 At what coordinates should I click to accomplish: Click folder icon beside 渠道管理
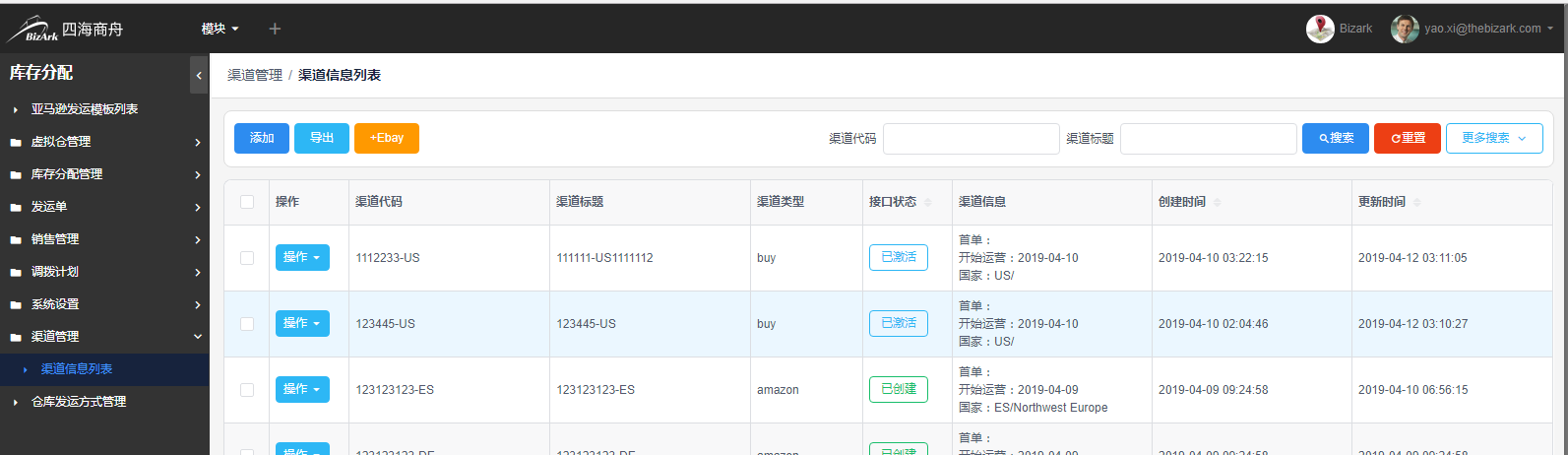[16, 337]
